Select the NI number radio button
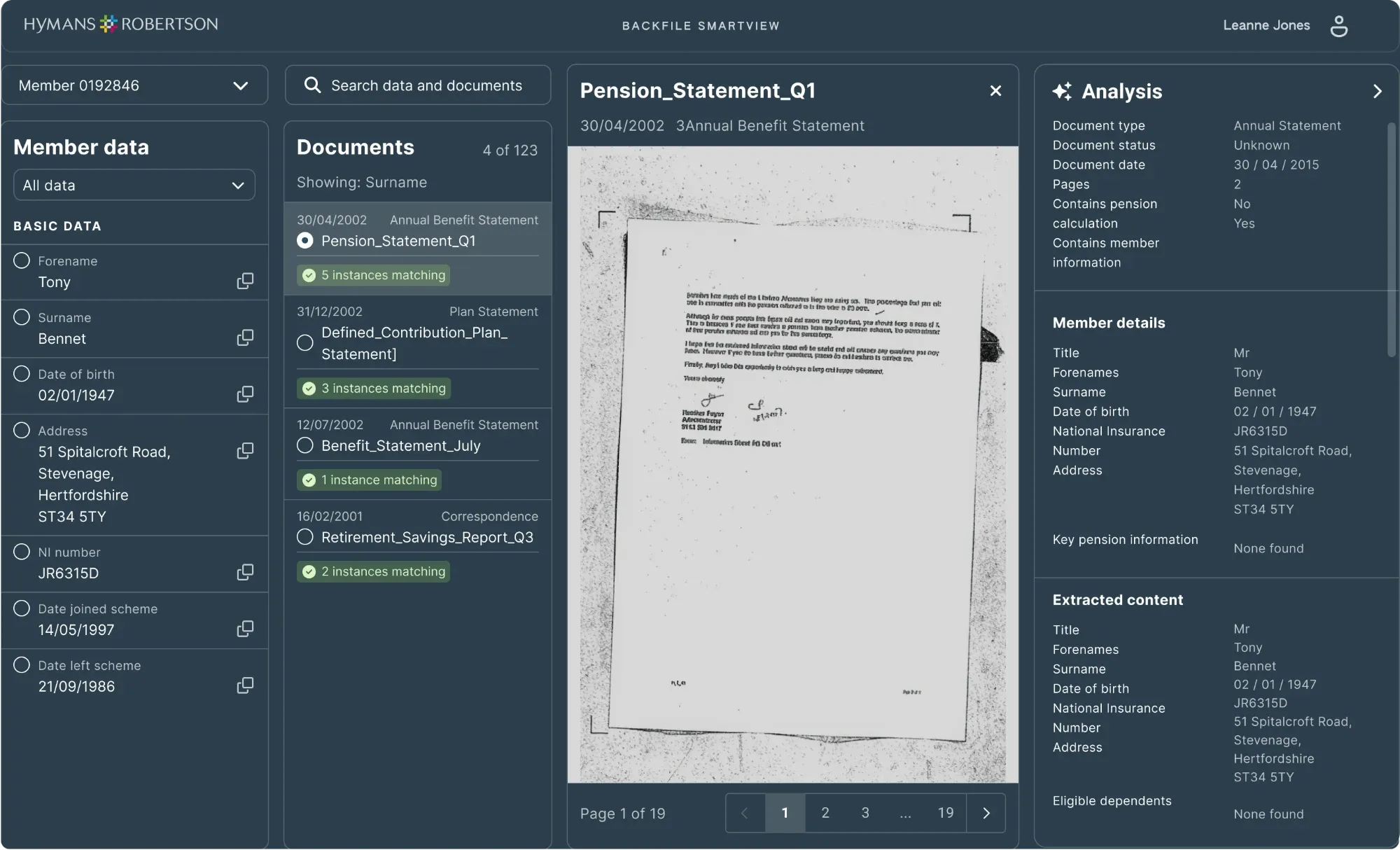The image size is (1400, 850). (x=22, y=552)
